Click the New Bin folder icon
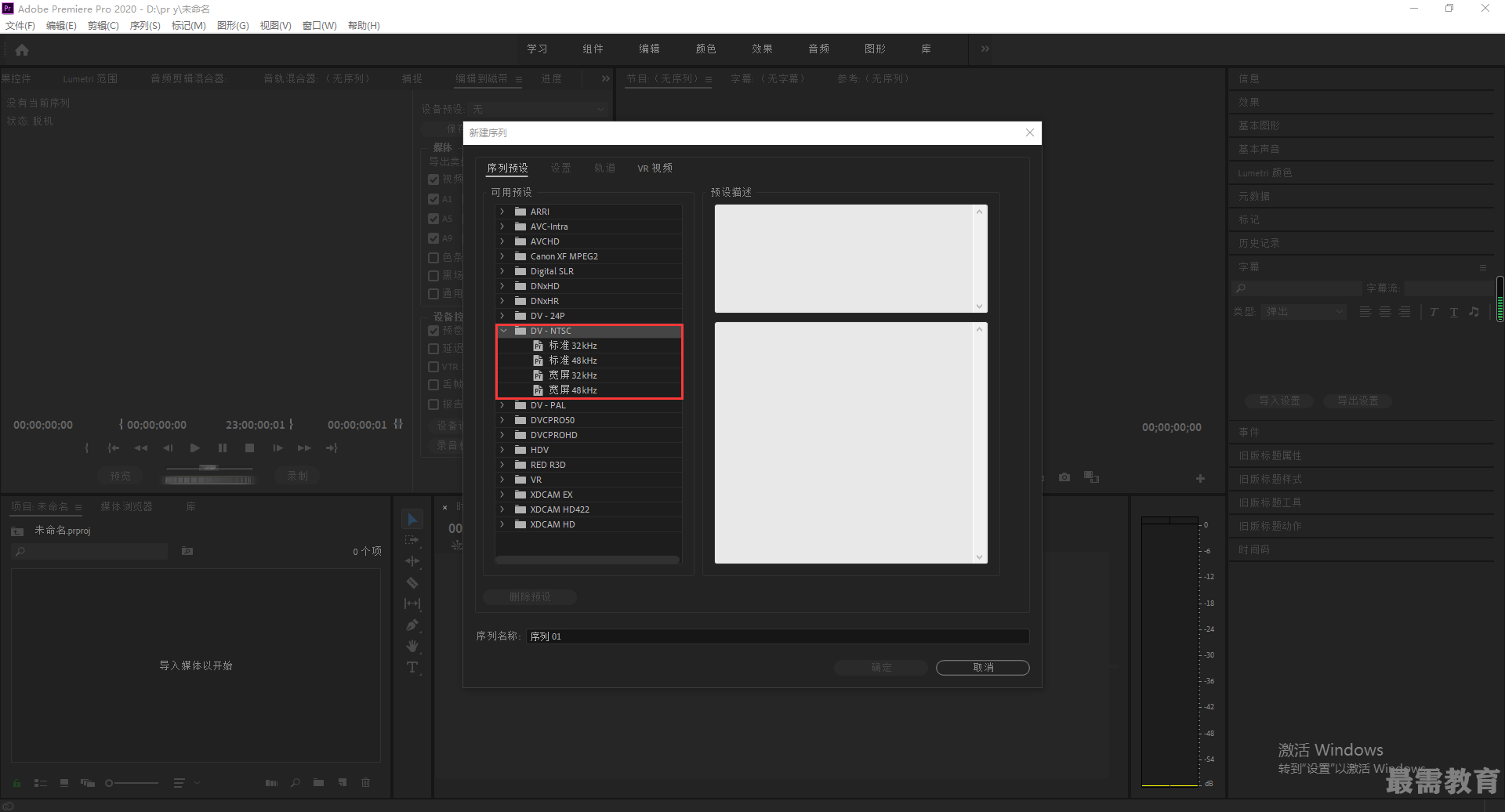 point(319,782)
